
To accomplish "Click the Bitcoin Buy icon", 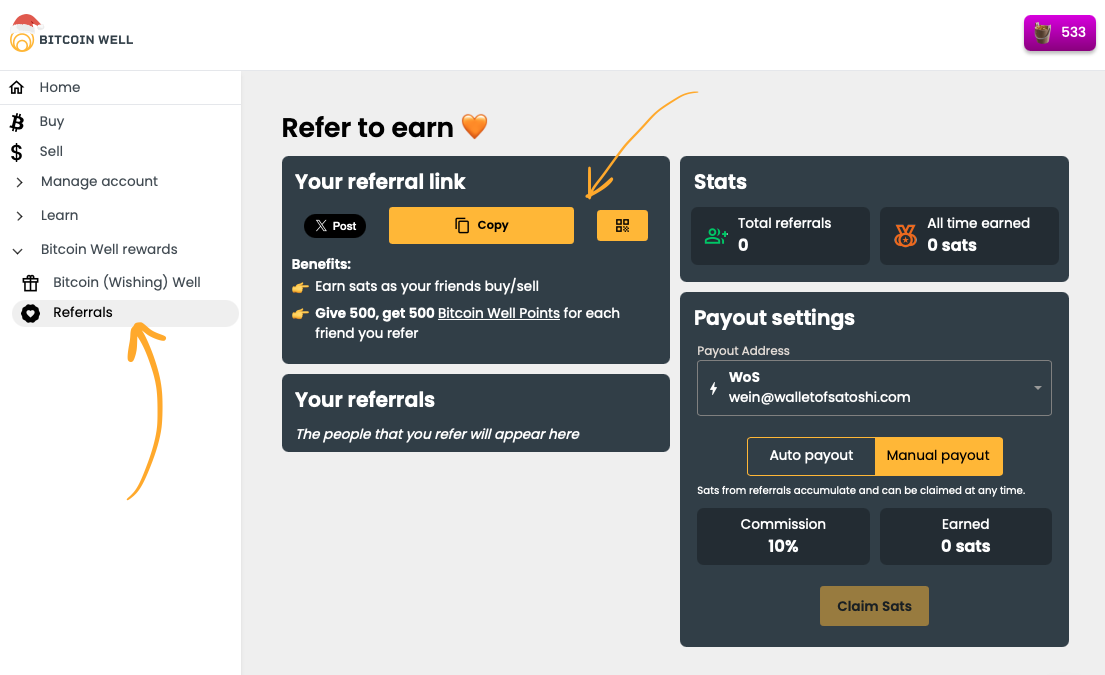I will point(17,122).
